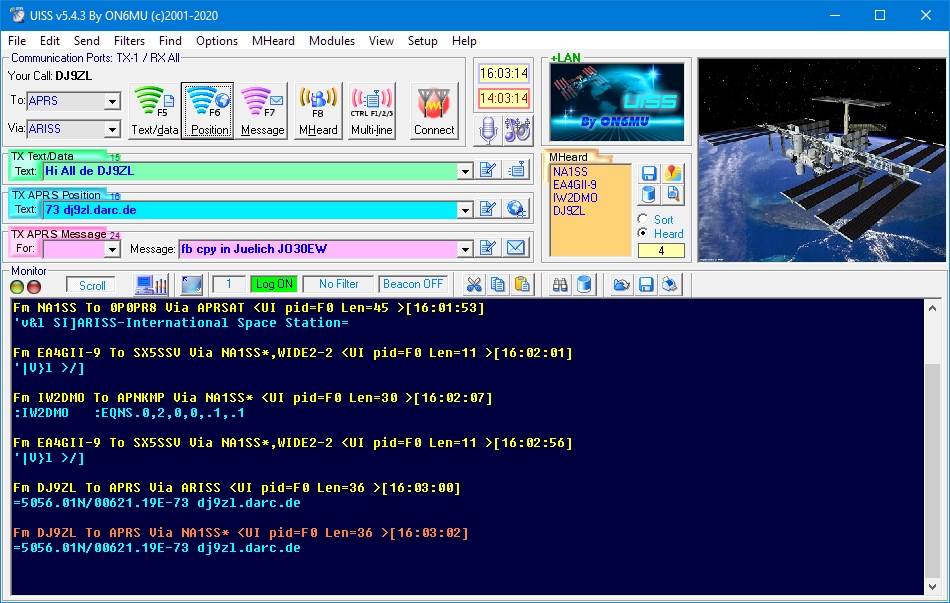
Task: Open the Options menu
Action: [x=217, y=41]
